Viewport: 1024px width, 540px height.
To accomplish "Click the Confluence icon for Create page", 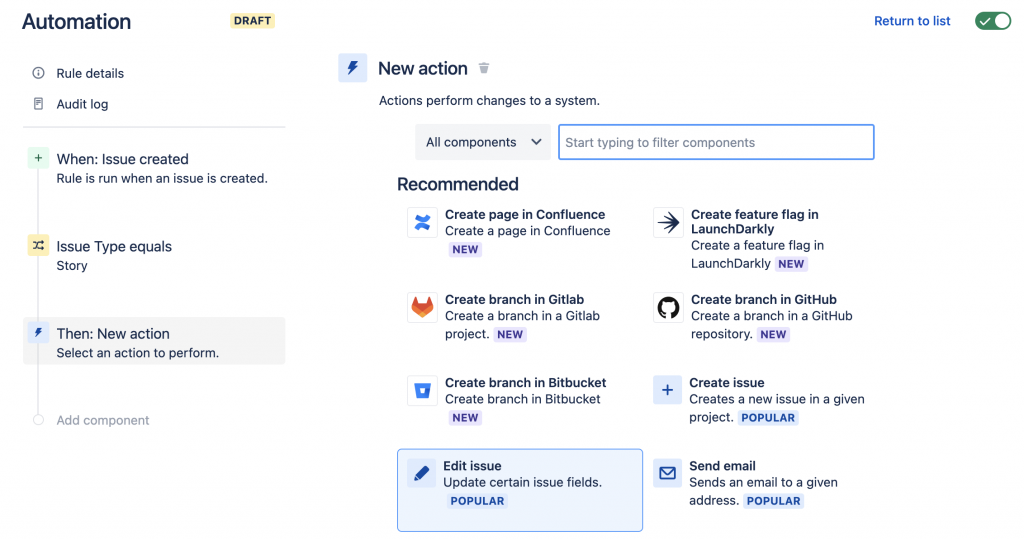I will click(422, 222).
